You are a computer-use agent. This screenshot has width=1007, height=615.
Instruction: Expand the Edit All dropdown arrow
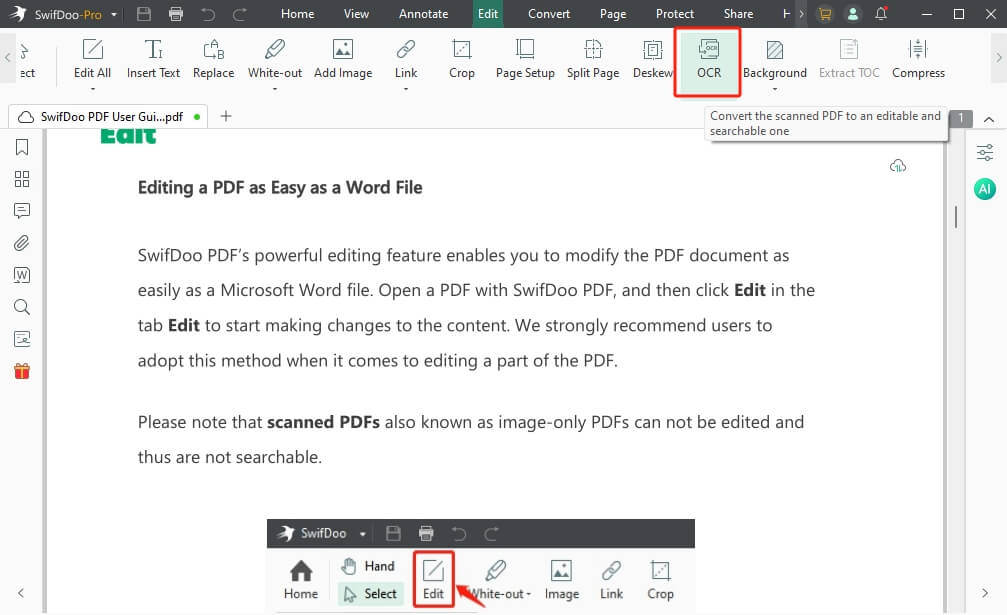(x=92, y=89)
